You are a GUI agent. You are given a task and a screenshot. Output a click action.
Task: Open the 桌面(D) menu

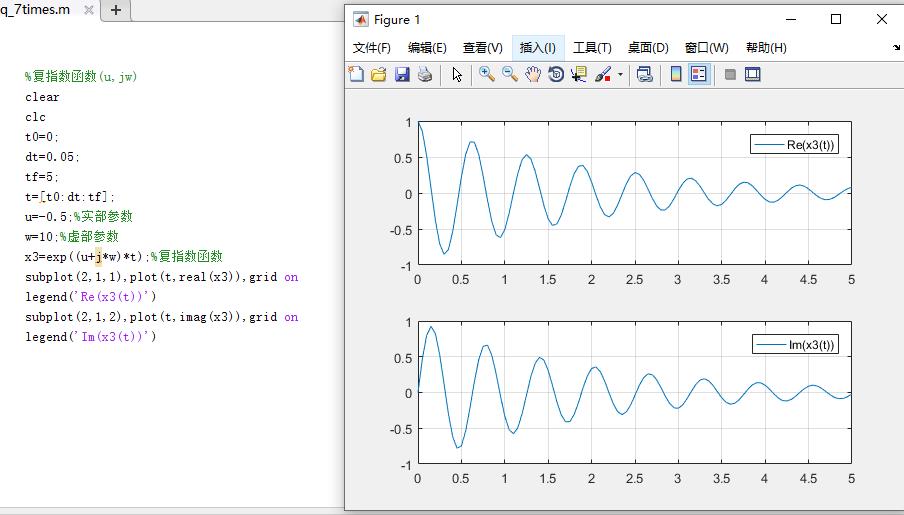point(648,48)
